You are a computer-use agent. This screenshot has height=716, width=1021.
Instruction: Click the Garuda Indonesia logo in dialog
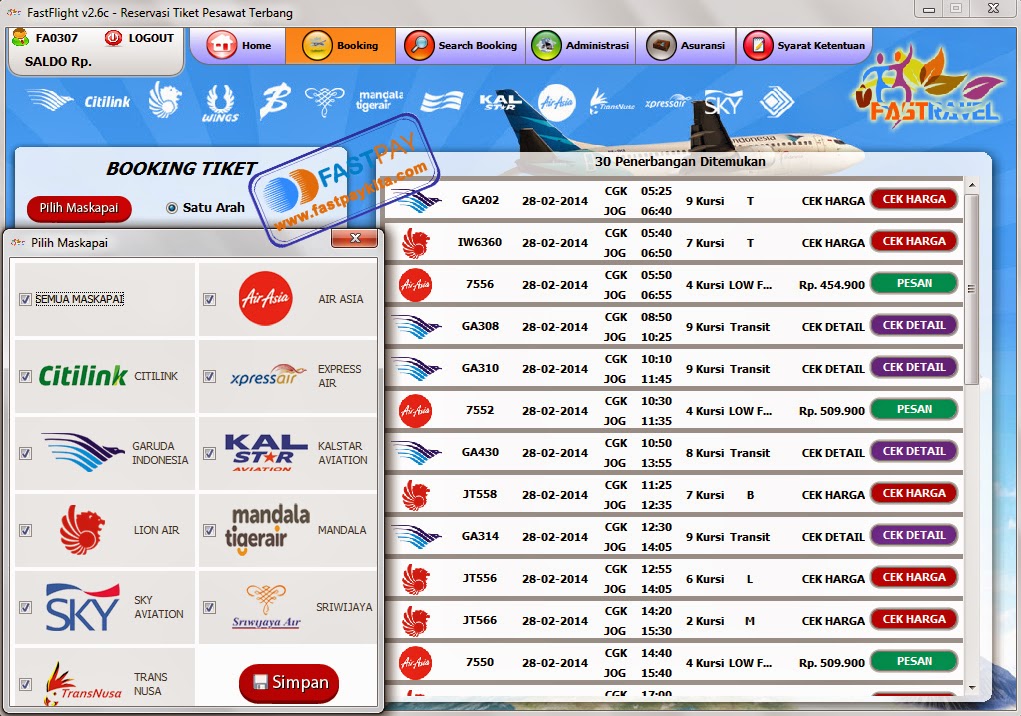point(83,452)
